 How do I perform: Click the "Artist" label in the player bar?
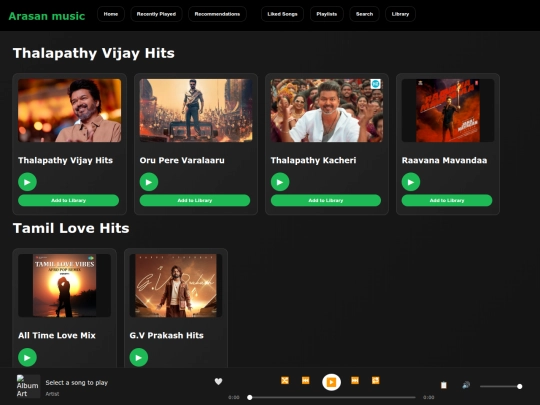click(x=52, y=394)
